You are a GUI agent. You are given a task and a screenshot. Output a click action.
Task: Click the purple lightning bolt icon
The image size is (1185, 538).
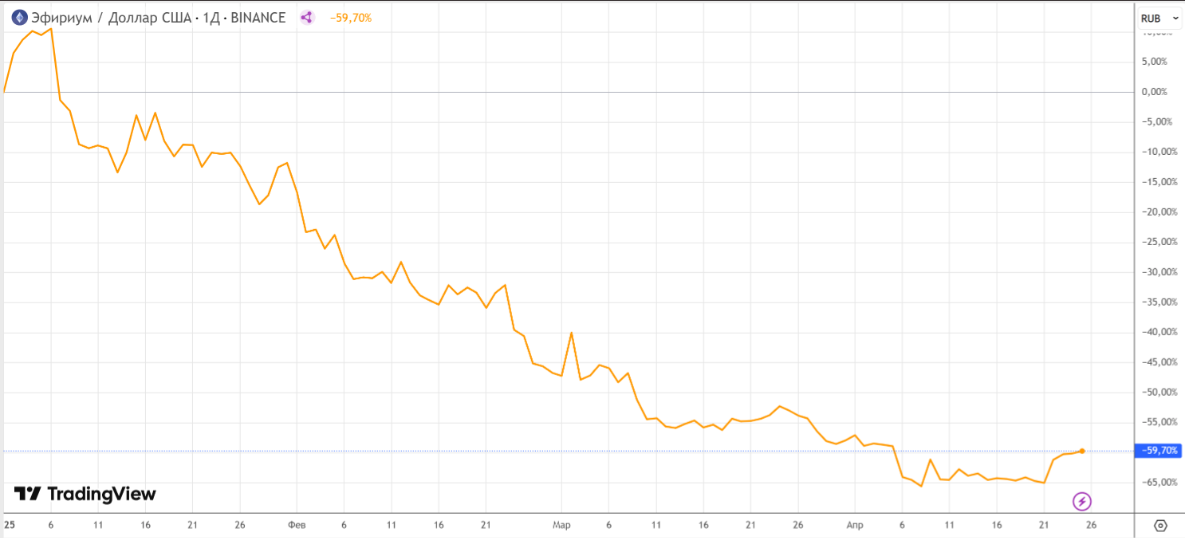point(1082,500)
